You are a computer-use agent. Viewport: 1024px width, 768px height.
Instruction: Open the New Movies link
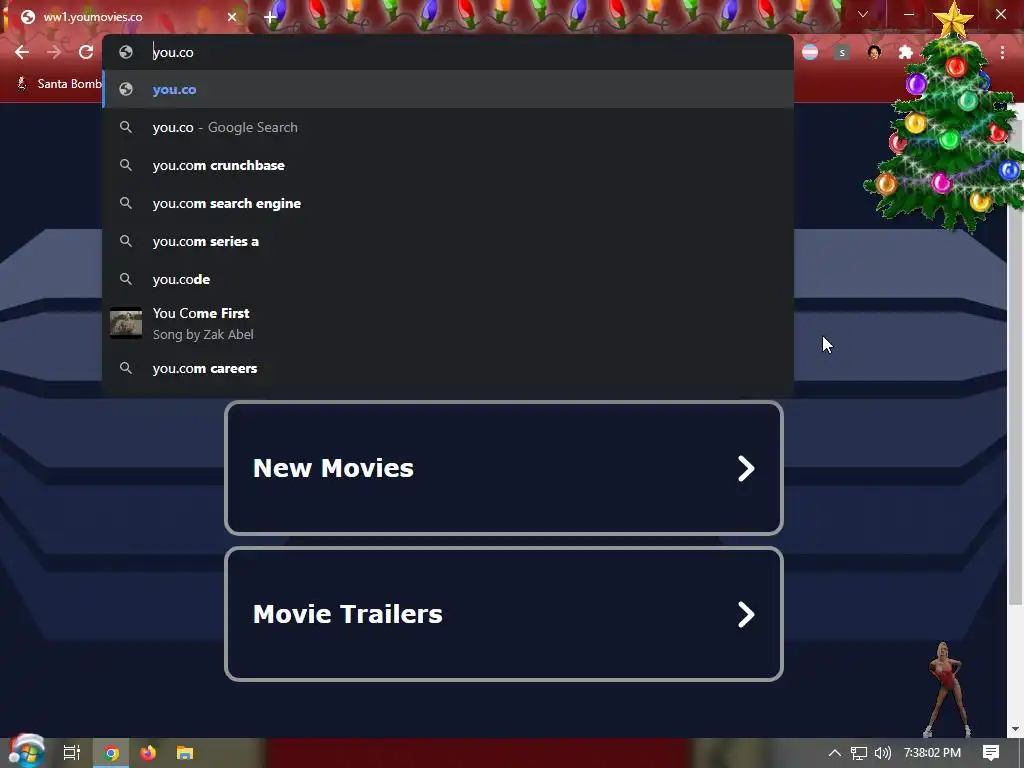coord(504,468)
